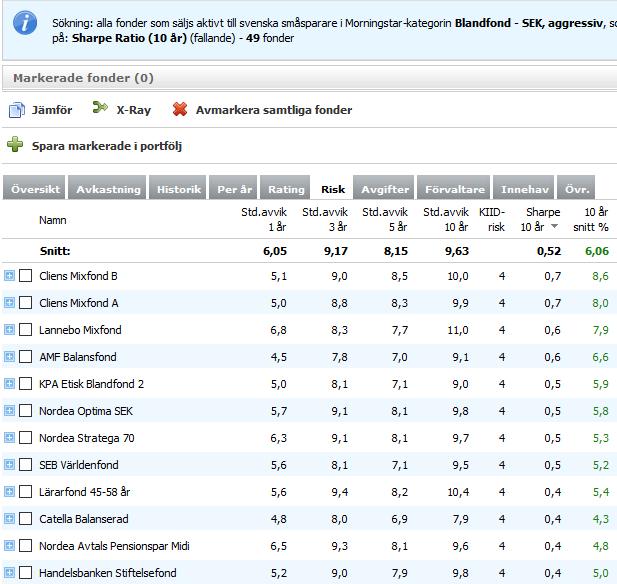Expand the Lannebo Mixfond row
Screen dimensions: 617x584
pyautogui.click(x=9, y=329)
